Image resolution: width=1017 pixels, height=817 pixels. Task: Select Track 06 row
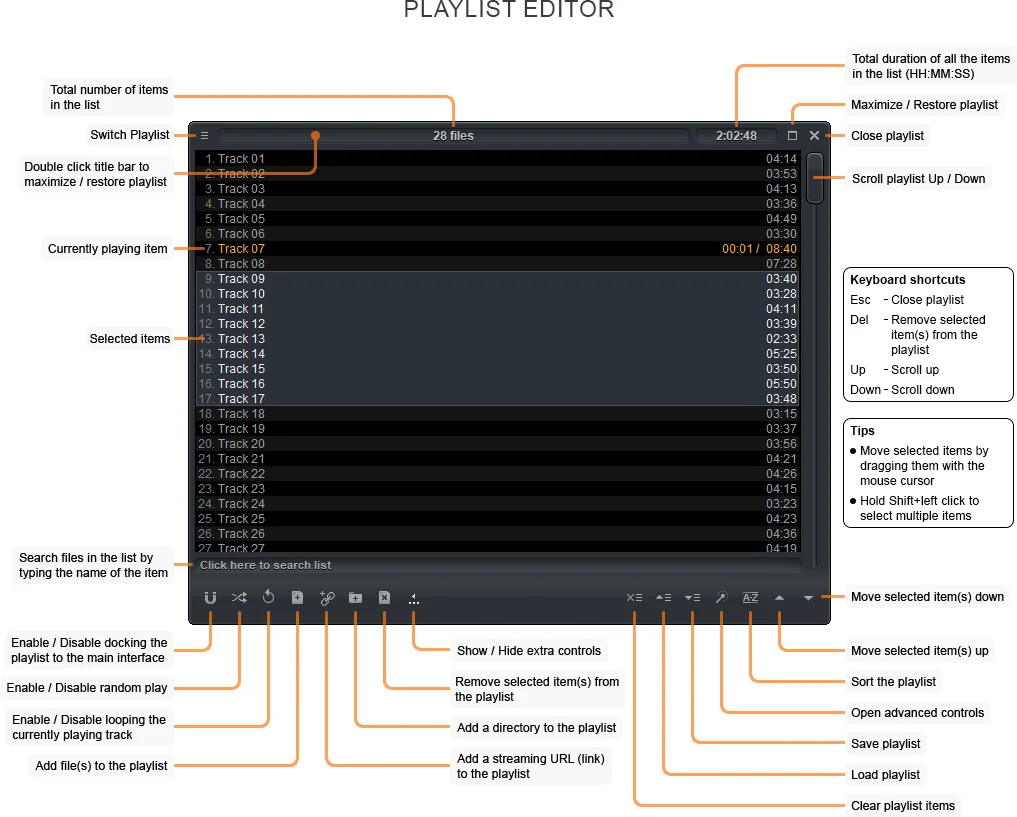(497, 233)
